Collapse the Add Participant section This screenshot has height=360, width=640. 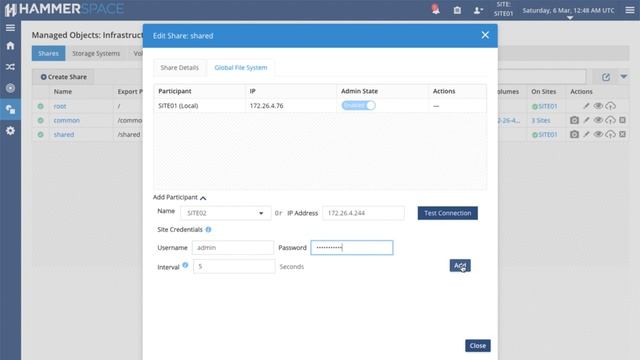[180, 198]
